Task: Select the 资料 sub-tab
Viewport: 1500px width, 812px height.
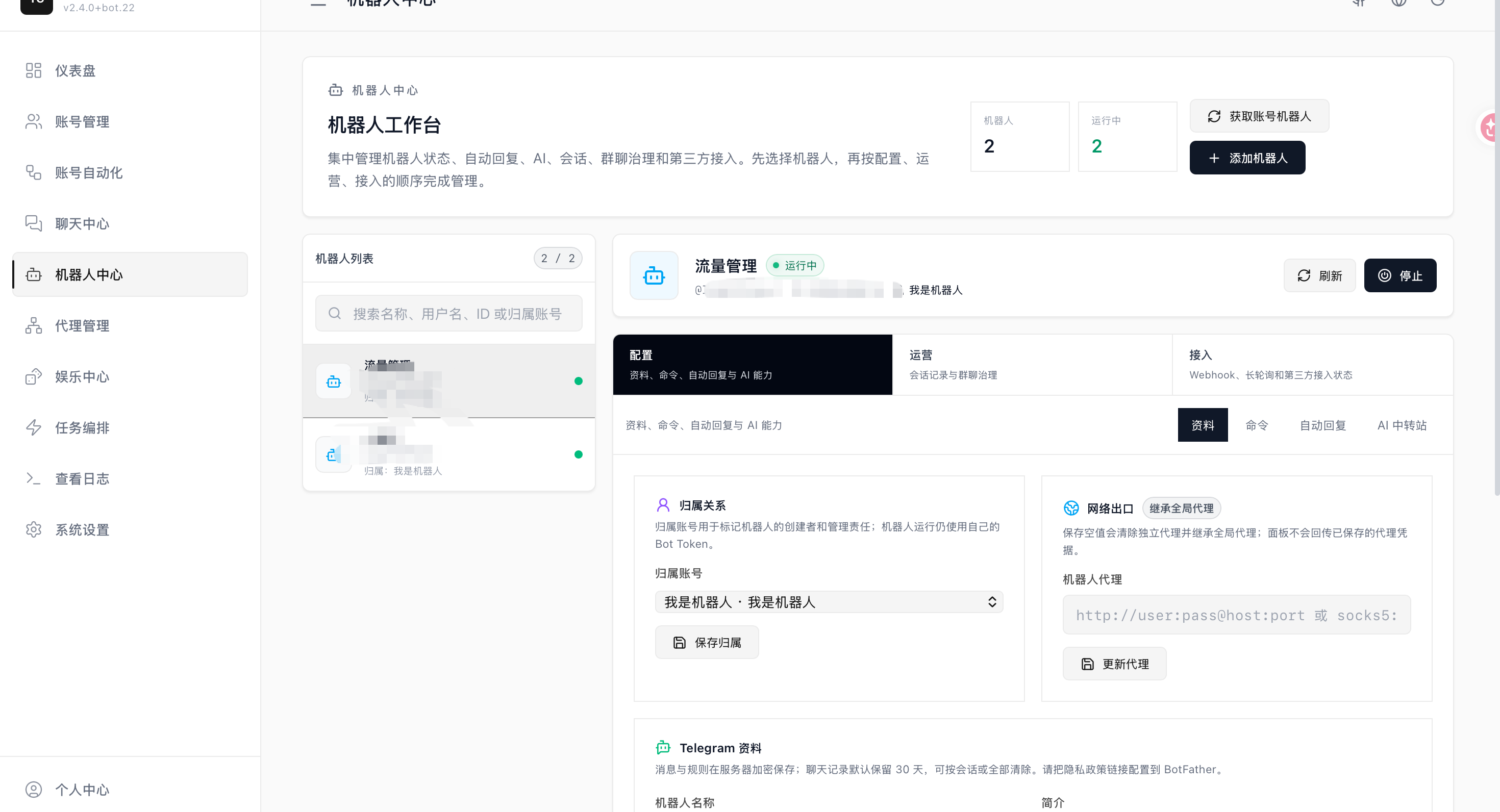Action: [x=1203, y=425]
